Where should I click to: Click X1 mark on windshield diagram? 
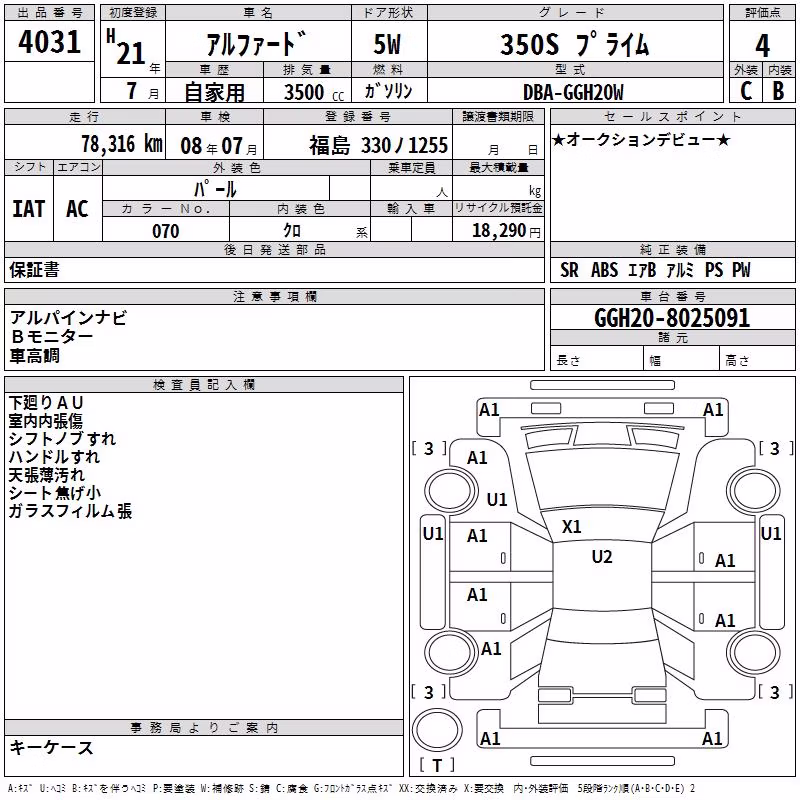571,527
